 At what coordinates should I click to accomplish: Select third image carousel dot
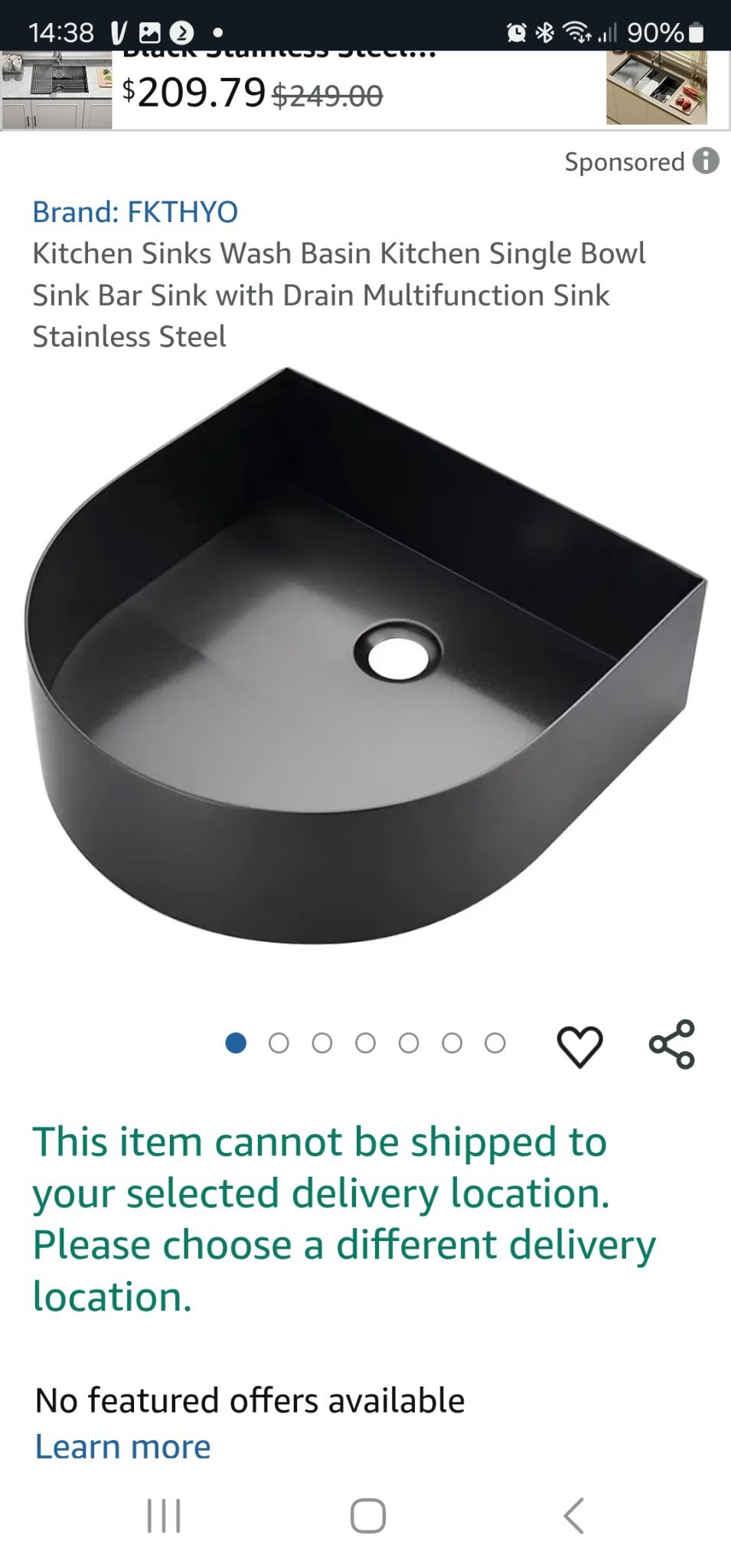click(322, 1043)
